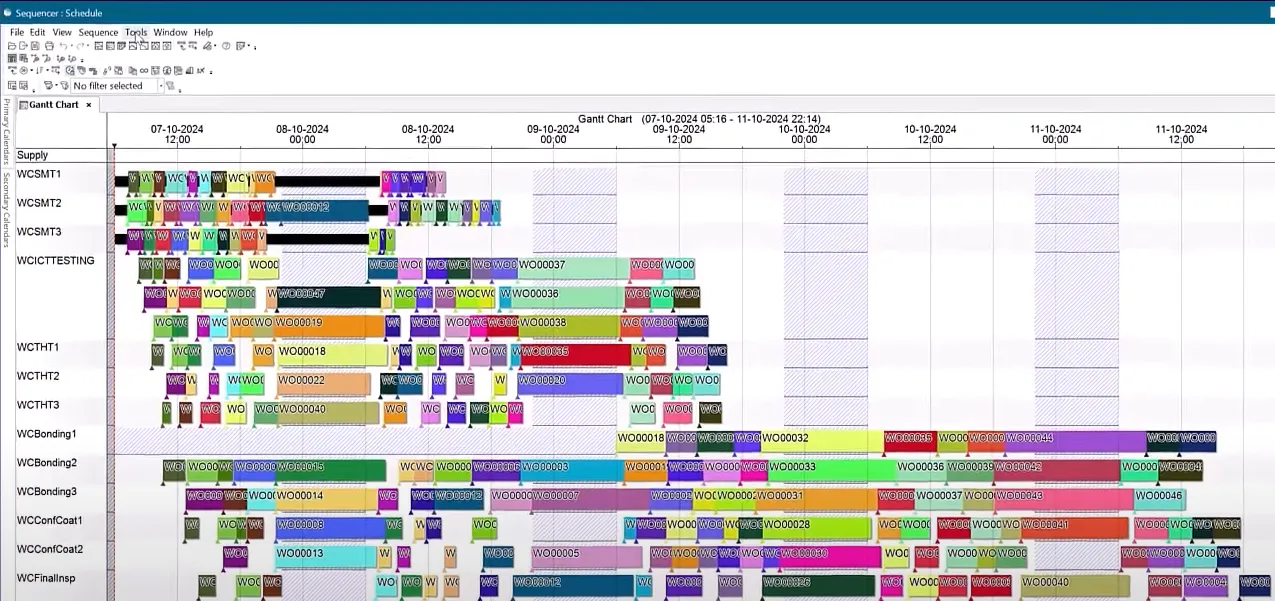This screenshot has height=601, width=1275.
Task: Close the Gantt Chart tab
Action: (x=88, y=105)
